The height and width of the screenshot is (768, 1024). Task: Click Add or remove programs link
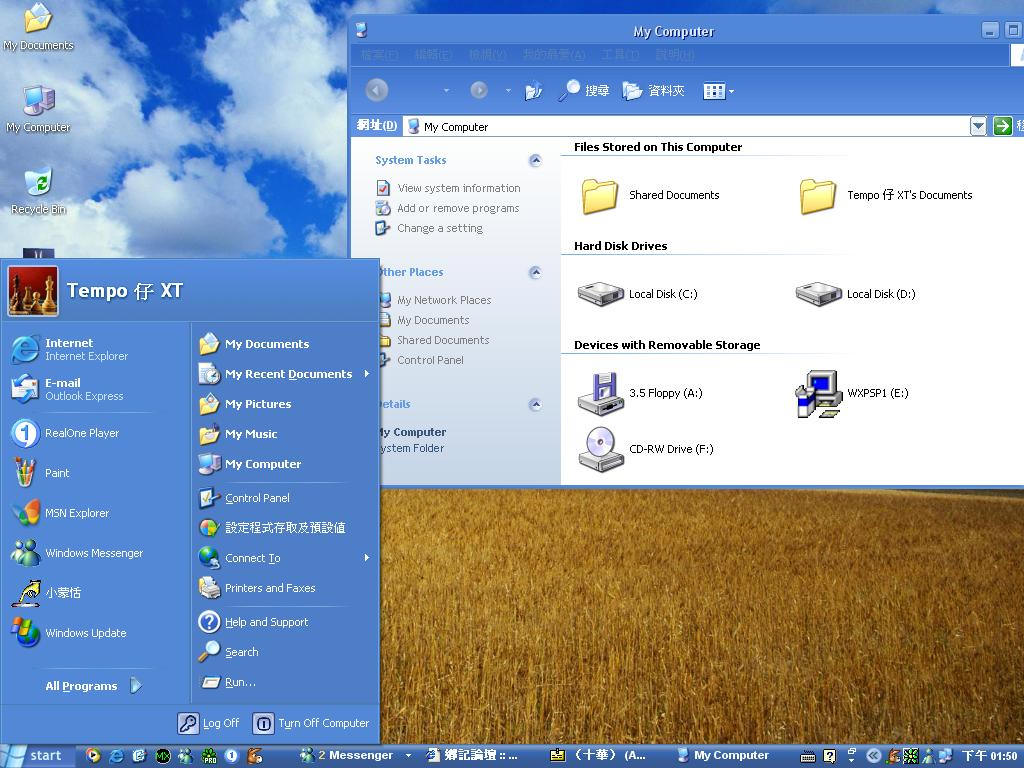tap(447, 208)
